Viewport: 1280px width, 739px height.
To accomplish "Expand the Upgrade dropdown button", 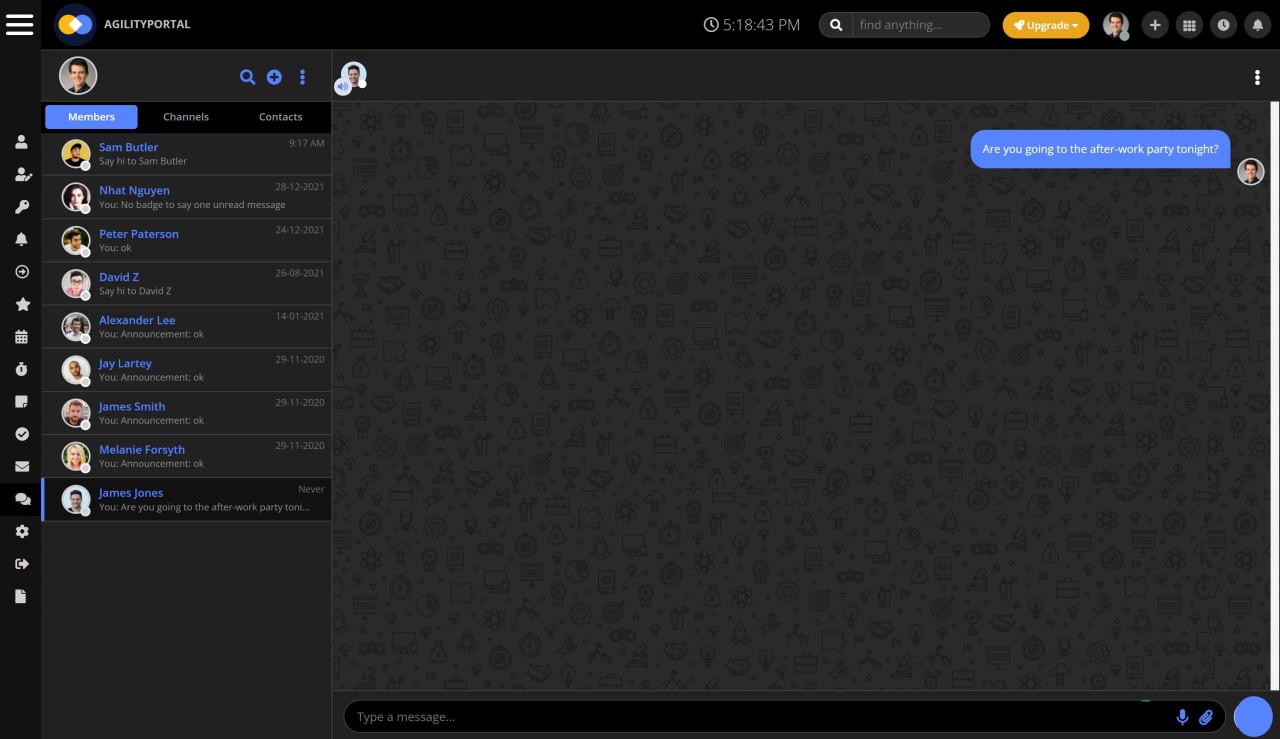I will pyautogui.click(x=1045, y=25).
